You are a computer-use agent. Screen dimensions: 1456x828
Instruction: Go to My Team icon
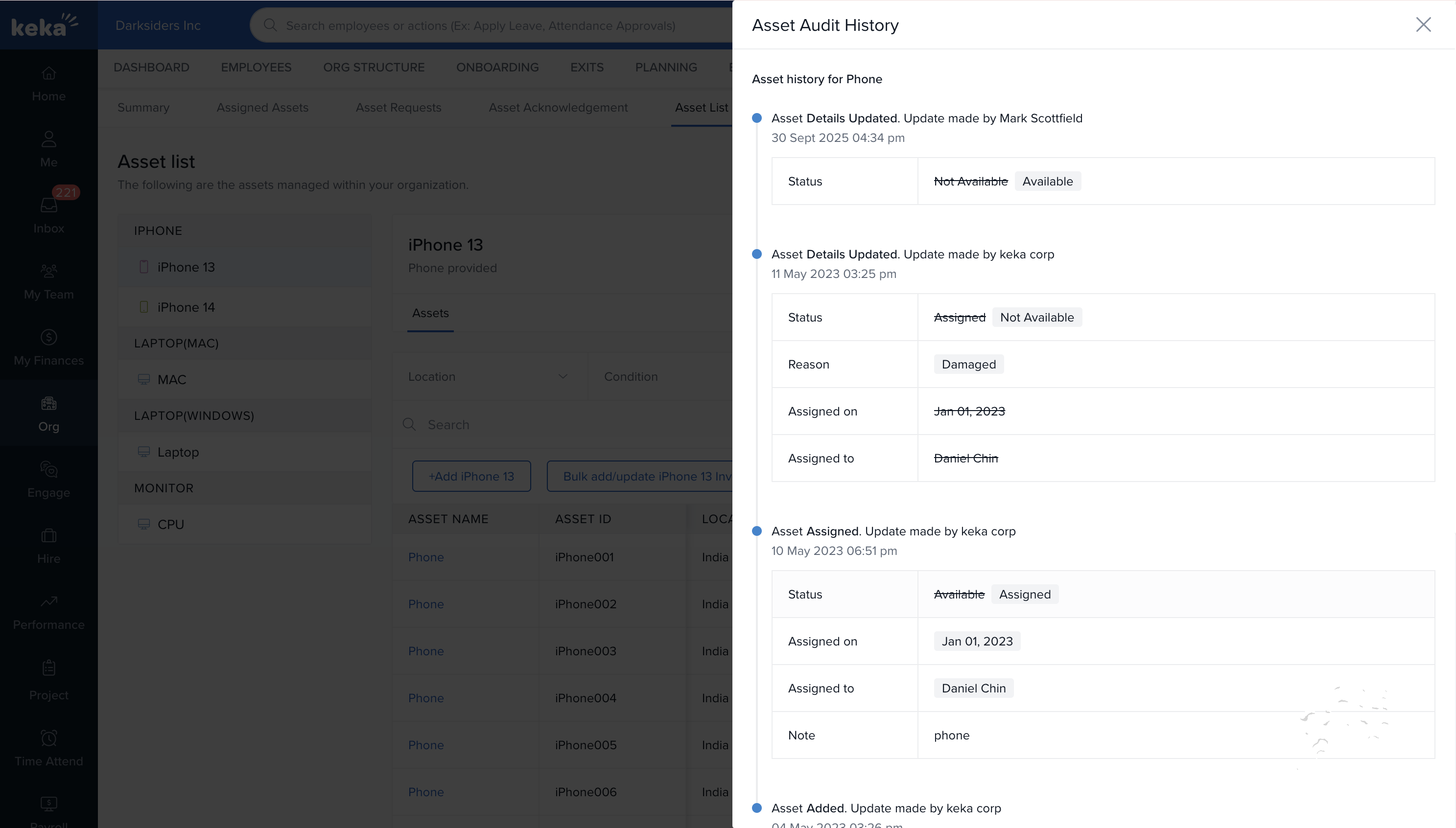click(x=48, y=271)
